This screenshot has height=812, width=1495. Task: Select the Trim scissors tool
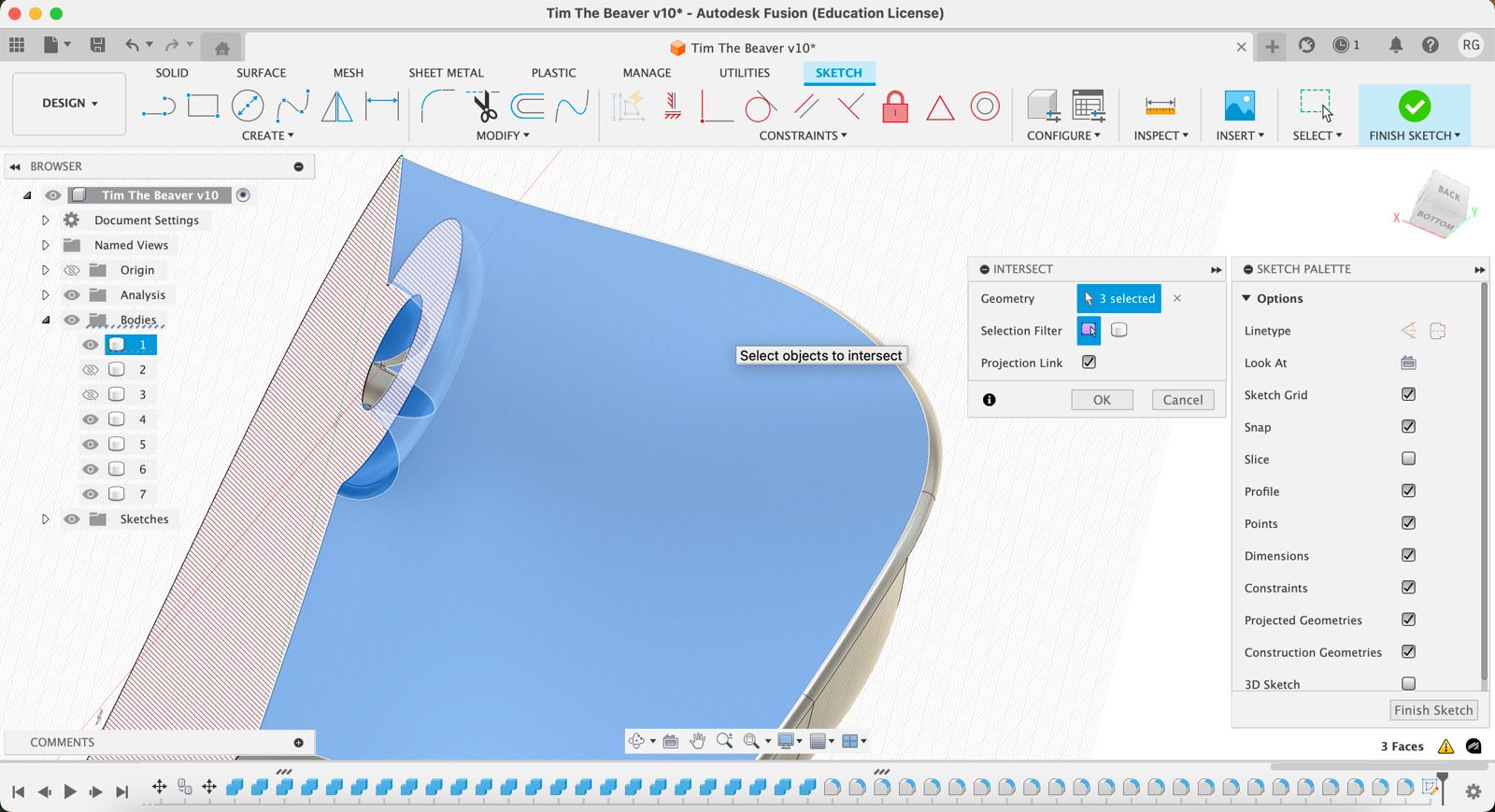485,107
